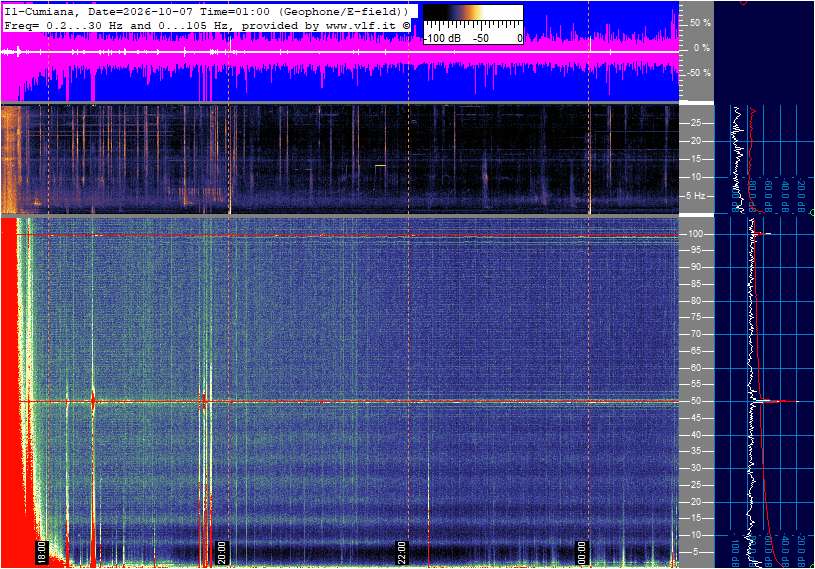Click the 95 label on E-field frequency axis

[x=695, y=250]
